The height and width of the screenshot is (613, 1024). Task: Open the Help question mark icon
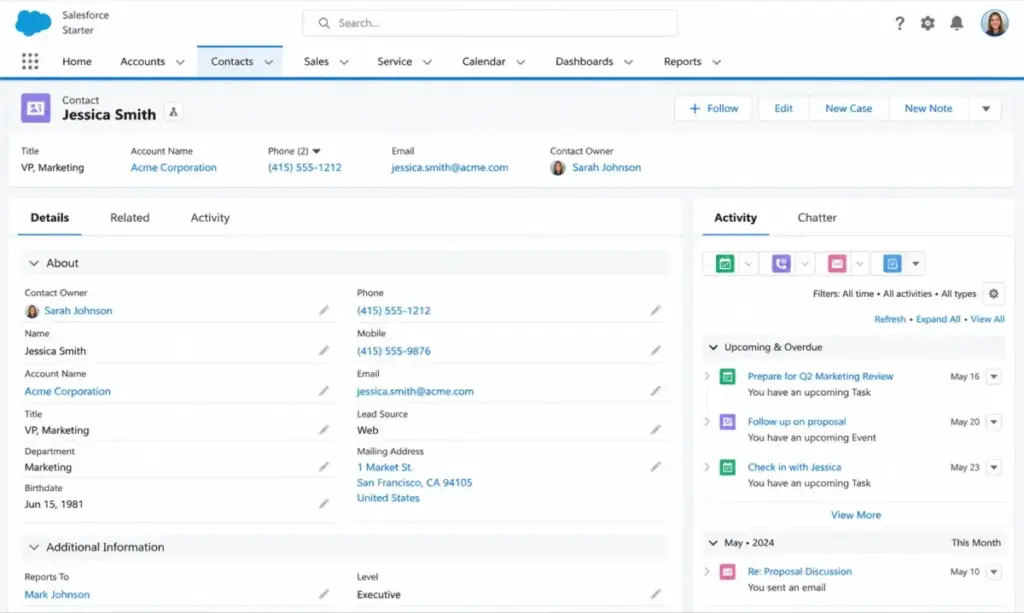(899, 24)
